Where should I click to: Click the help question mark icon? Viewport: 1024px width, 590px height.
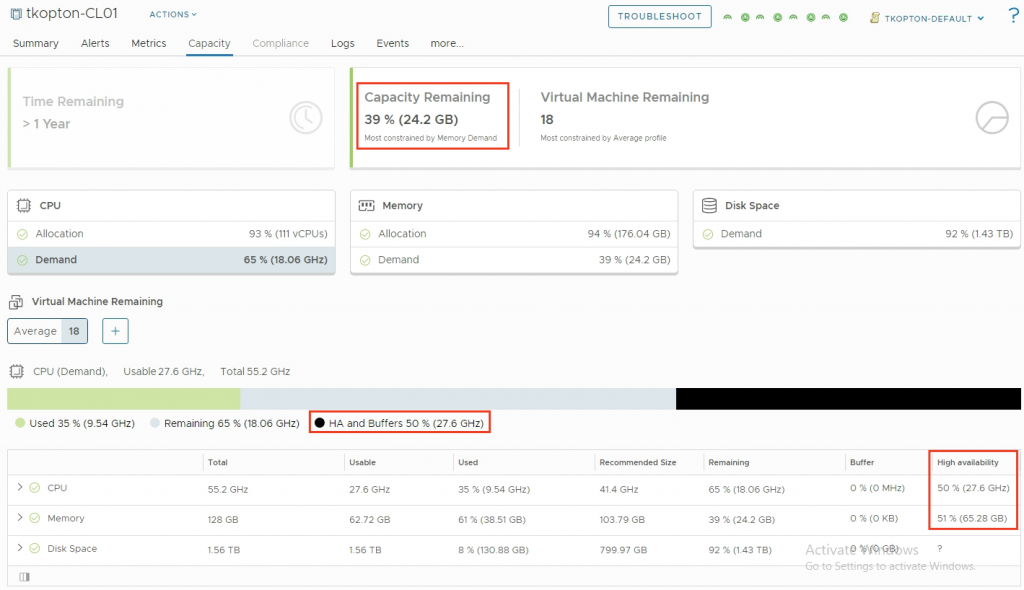coord(1012,17)
